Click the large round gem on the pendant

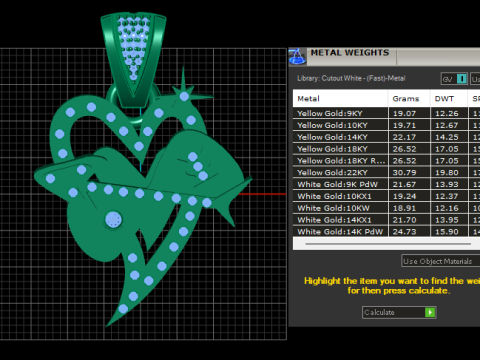113,220
